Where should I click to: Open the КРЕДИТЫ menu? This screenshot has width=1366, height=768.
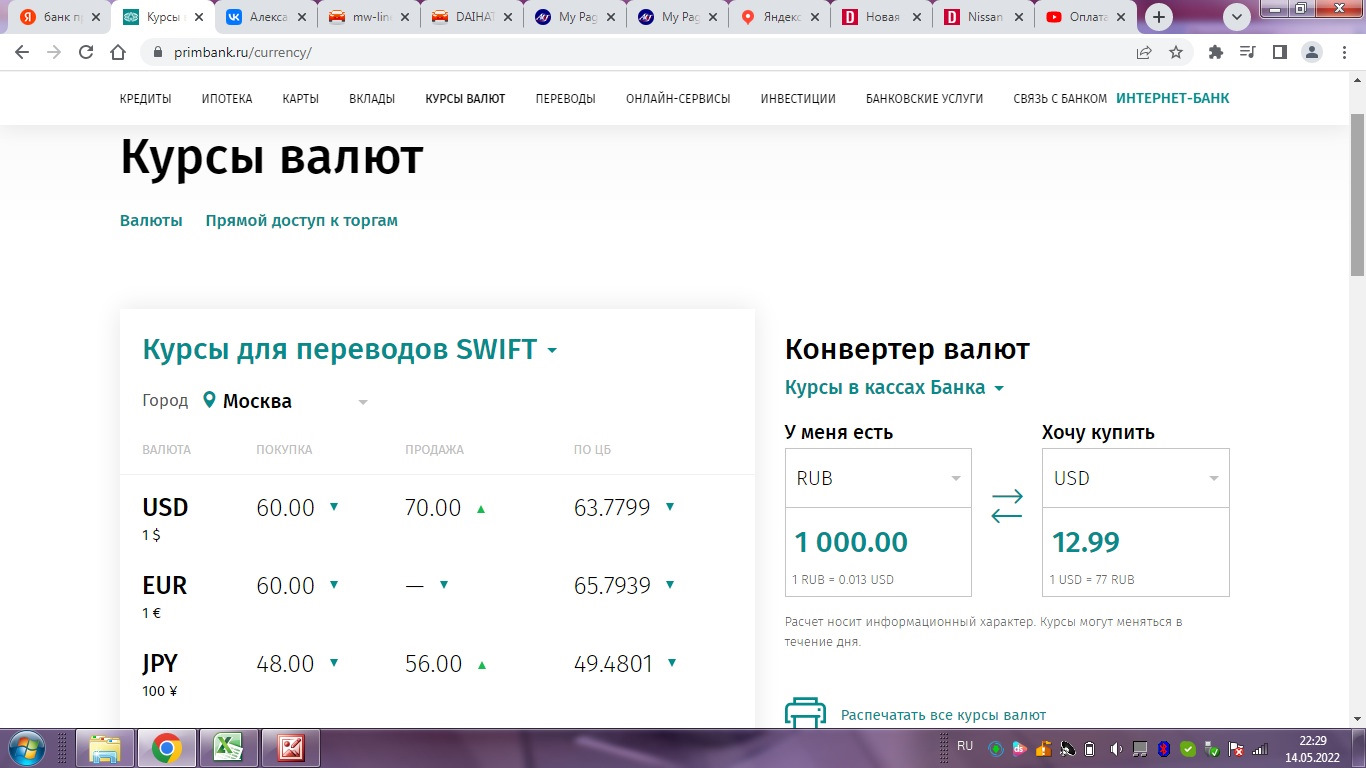(146, 98)
